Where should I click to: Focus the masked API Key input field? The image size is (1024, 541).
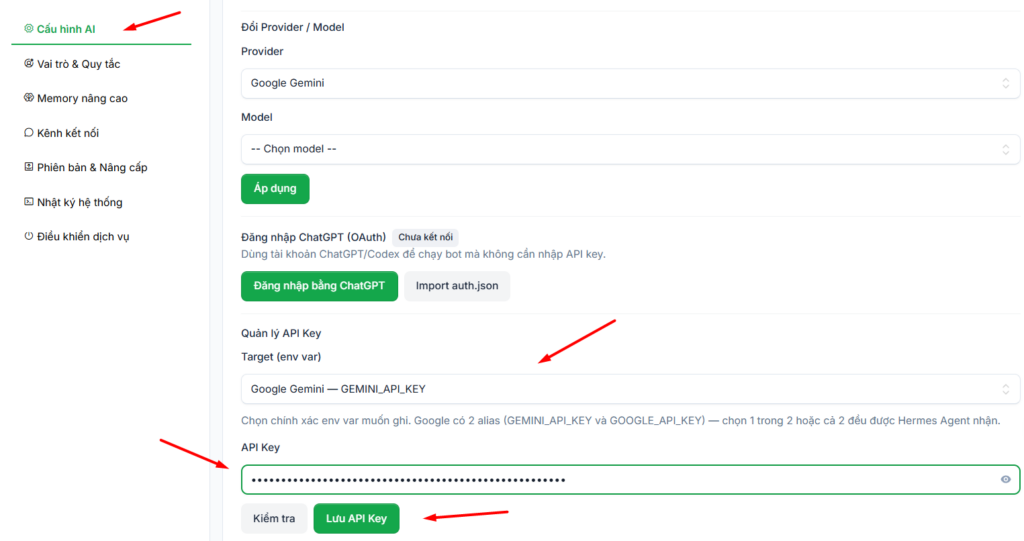pyautogui.click(x=630, y=480)
